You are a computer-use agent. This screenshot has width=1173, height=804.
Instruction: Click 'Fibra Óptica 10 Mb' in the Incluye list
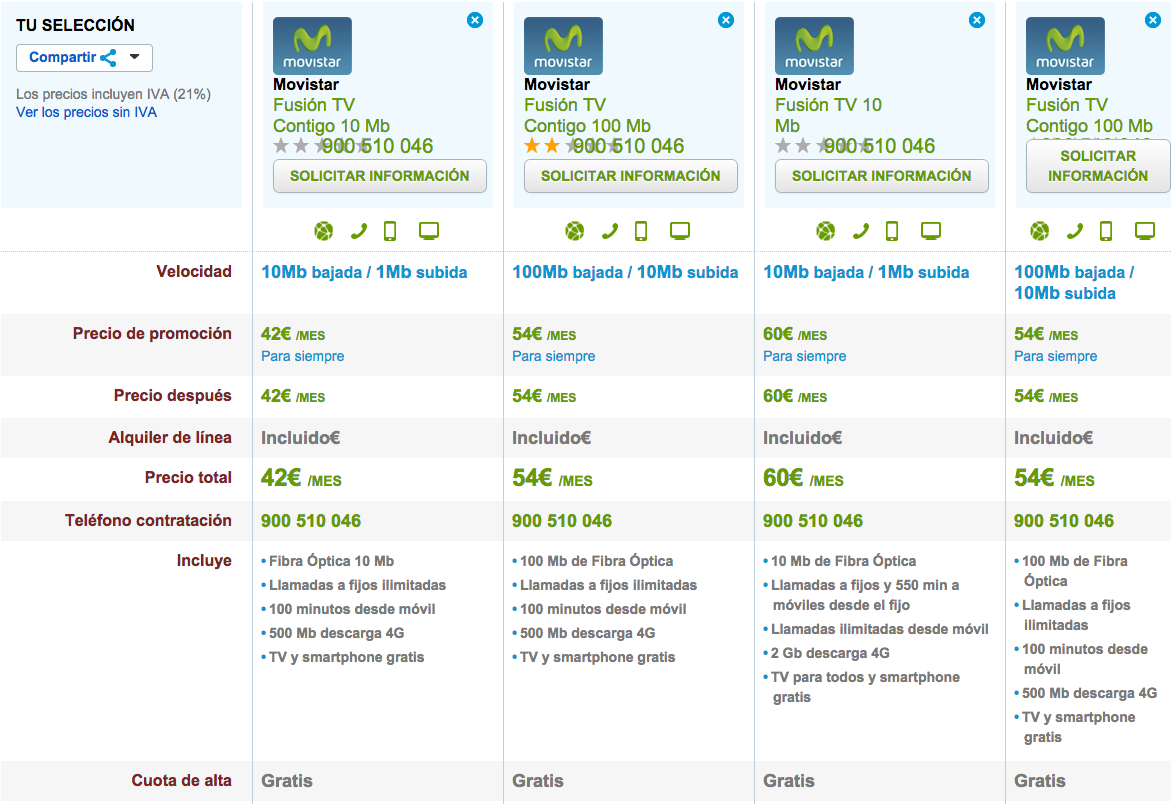(331, 561)
